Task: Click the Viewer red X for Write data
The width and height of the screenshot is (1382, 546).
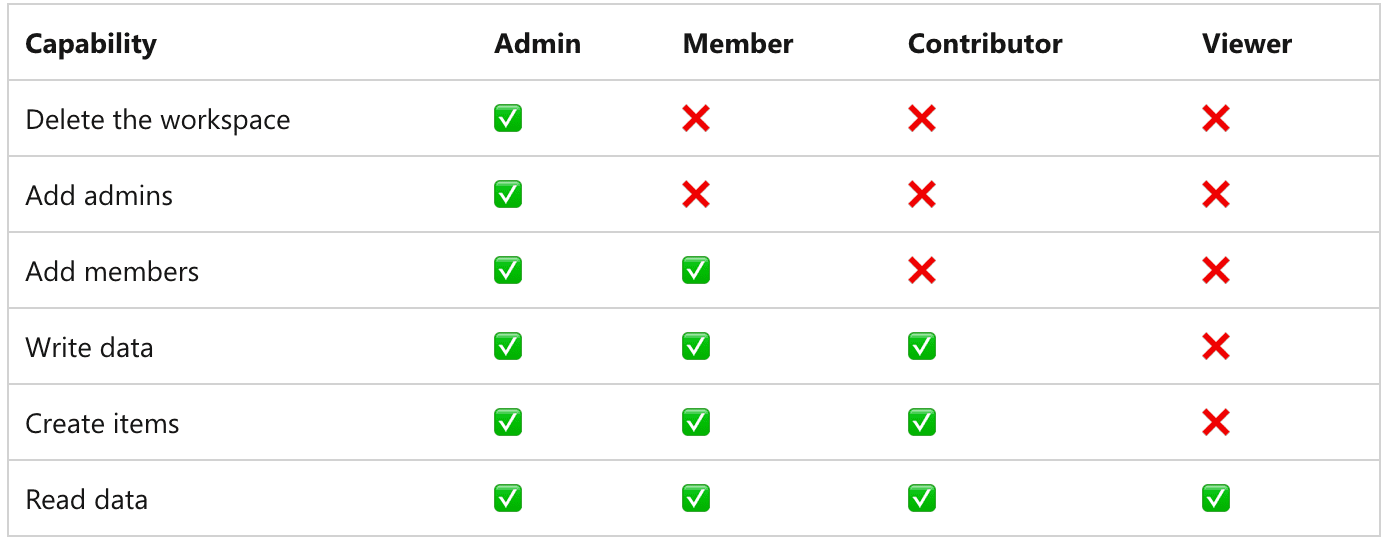Action: coord(1216,347)
